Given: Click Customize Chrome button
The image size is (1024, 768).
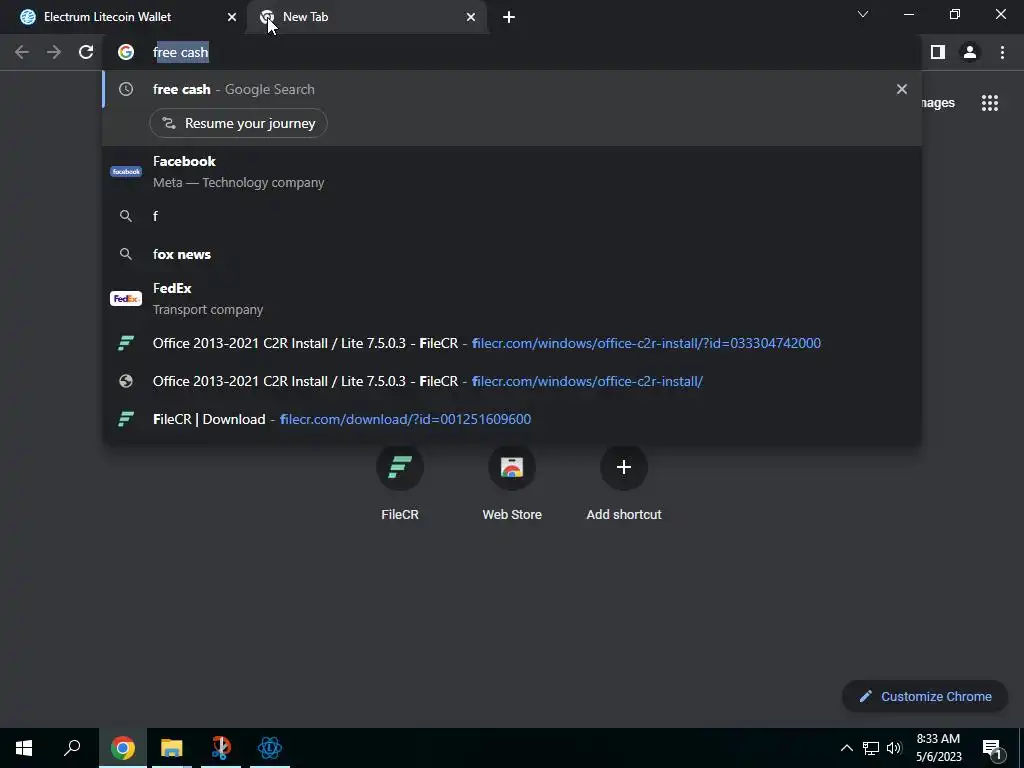Looking at the screenshot, I should (x=925, y=696).
